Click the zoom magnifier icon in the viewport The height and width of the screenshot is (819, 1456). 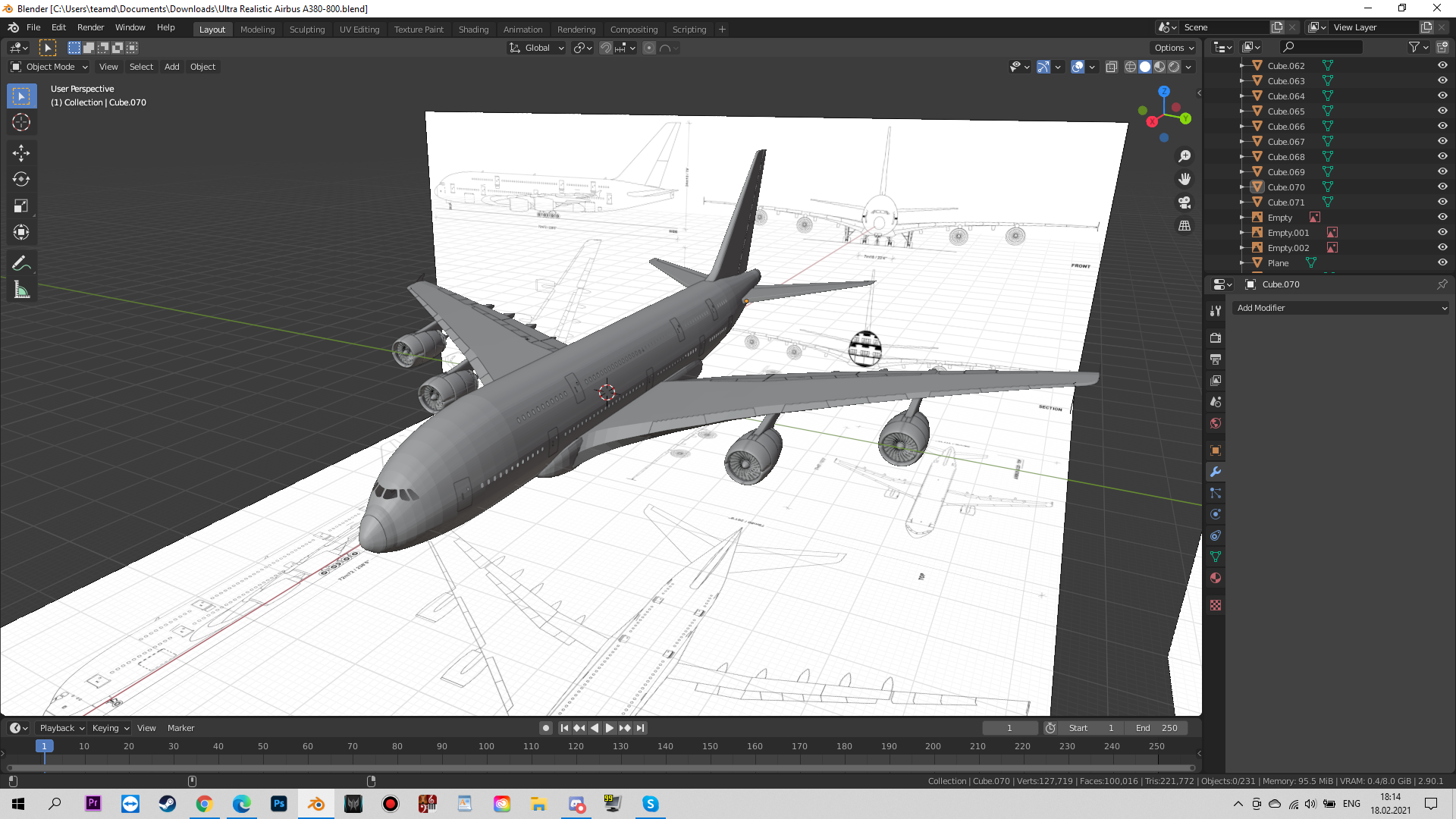click(x=1185, y=156)
